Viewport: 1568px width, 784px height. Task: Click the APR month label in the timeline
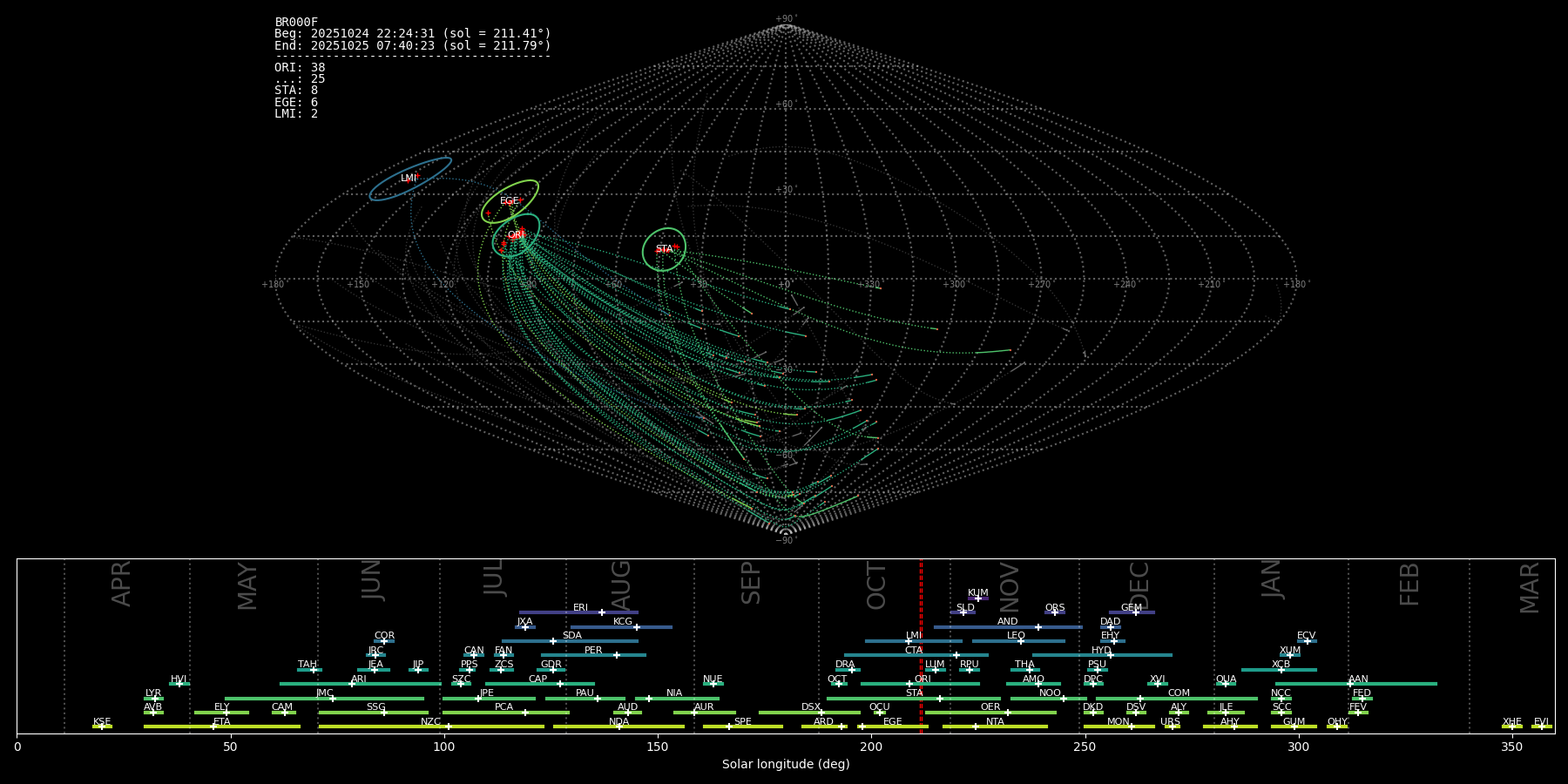pyautogui.click(x=122, y=584)
